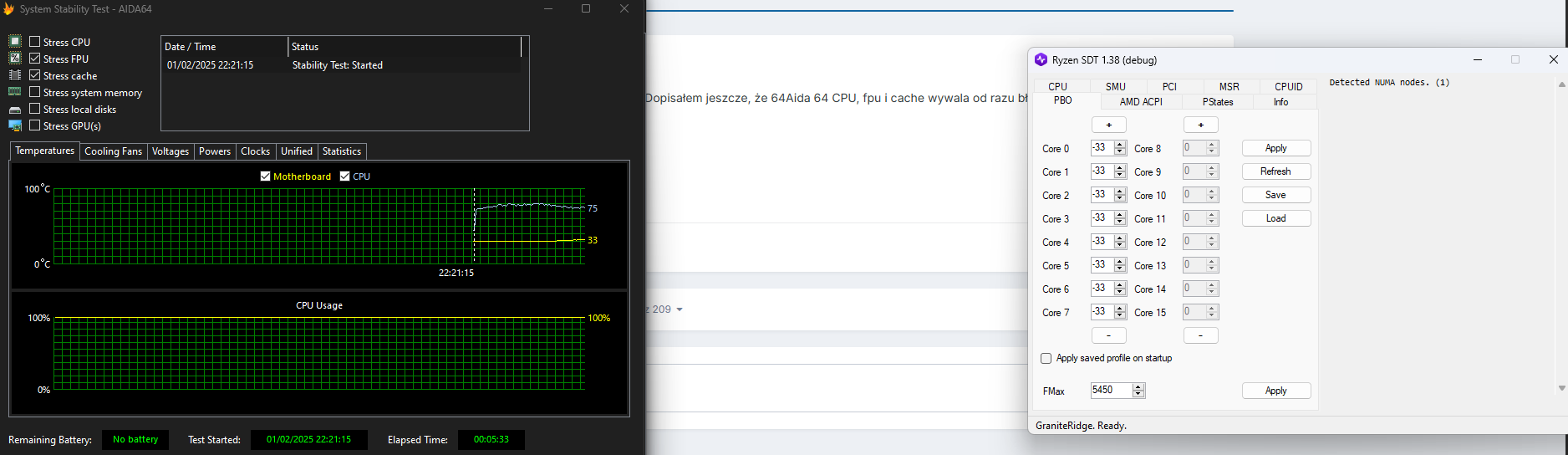Expand the 209 dropdown arrow on webpage

point(680,309)
